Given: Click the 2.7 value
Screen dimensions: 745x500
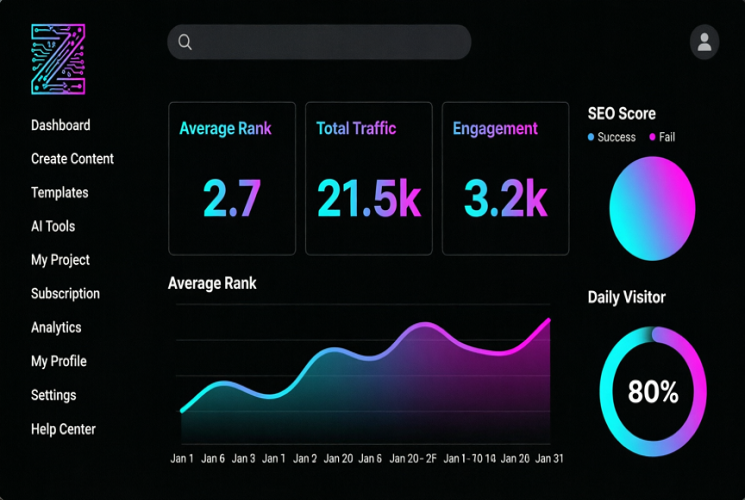Looking at the screenshot, I should [x=232, y=198].
